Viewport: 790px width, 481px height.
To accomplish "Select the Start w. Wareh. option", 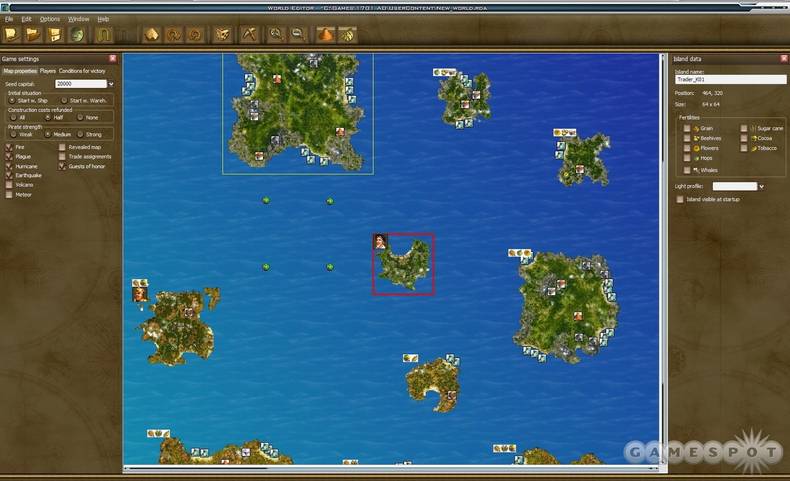I will pos(64,101).
